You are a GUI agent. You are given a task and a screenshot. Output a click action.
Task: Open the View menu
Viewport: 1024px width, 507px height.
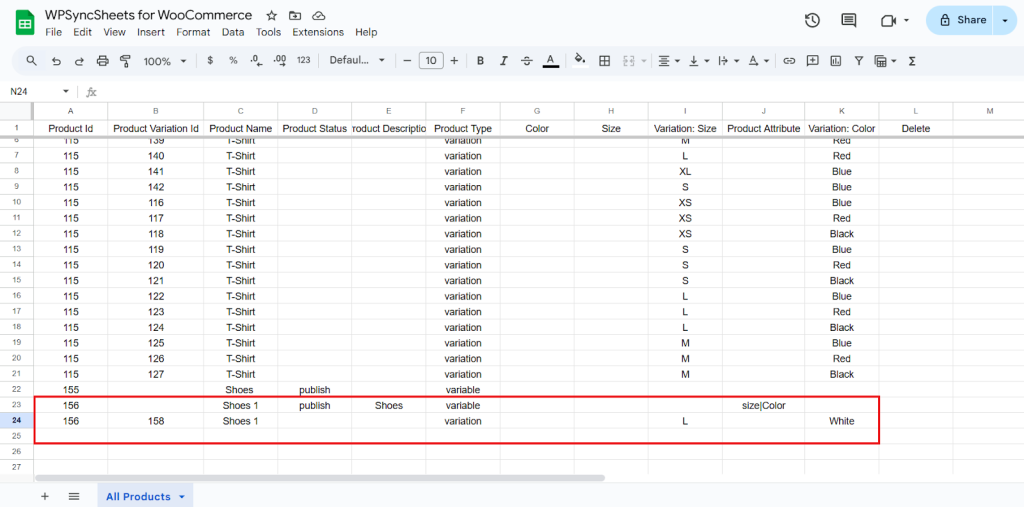click(114, 32)
